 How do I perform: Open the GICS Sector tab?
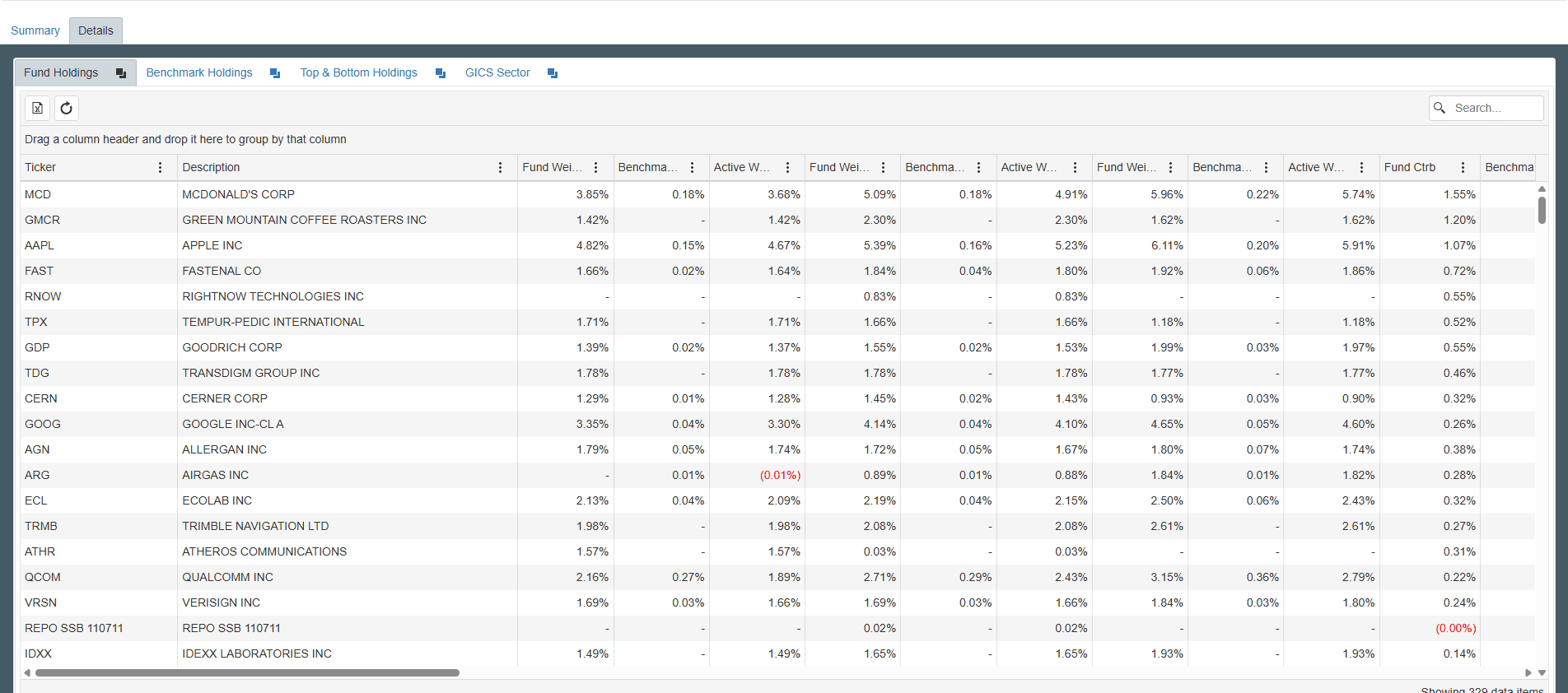(x=497, y=72)
